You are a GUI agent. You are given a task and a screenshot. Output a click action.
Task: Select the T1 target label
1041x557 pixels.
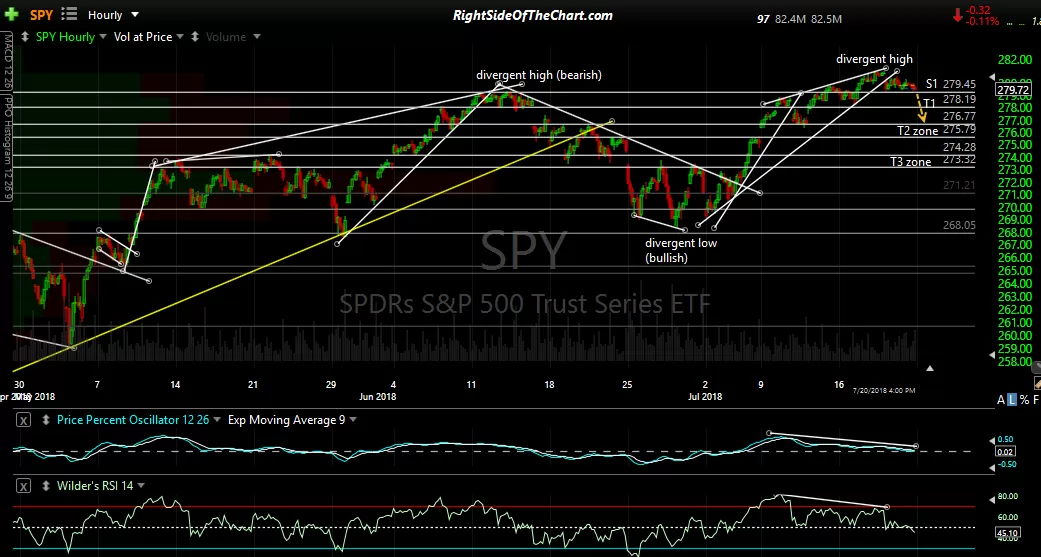click(929, 104)
